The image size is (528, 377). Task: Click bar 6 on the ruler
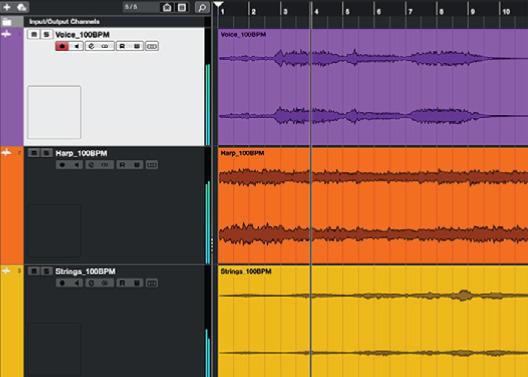point(379,12)
